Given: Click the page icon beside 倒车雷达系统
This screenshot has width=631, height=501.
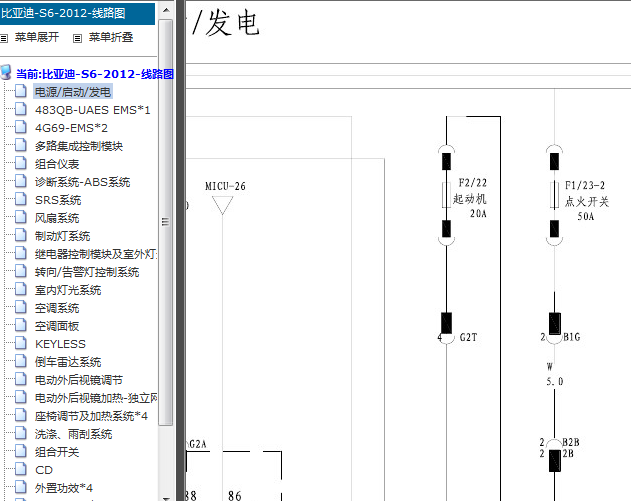Looking at the screenshot, I should (x=21, y=361).
